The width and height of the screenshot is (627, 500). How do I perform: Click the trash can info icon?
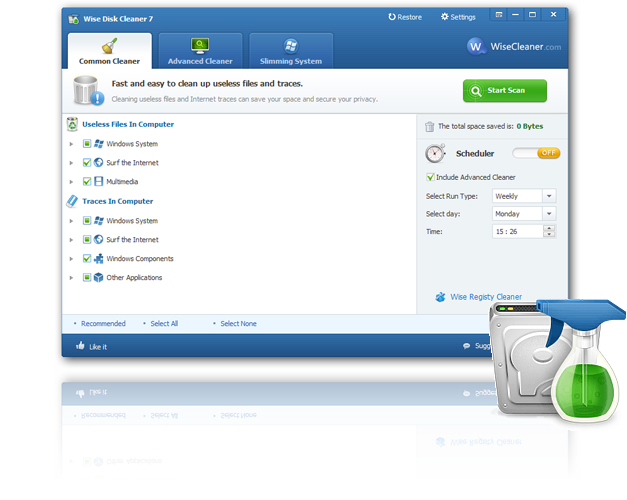[x=88, y=91]
